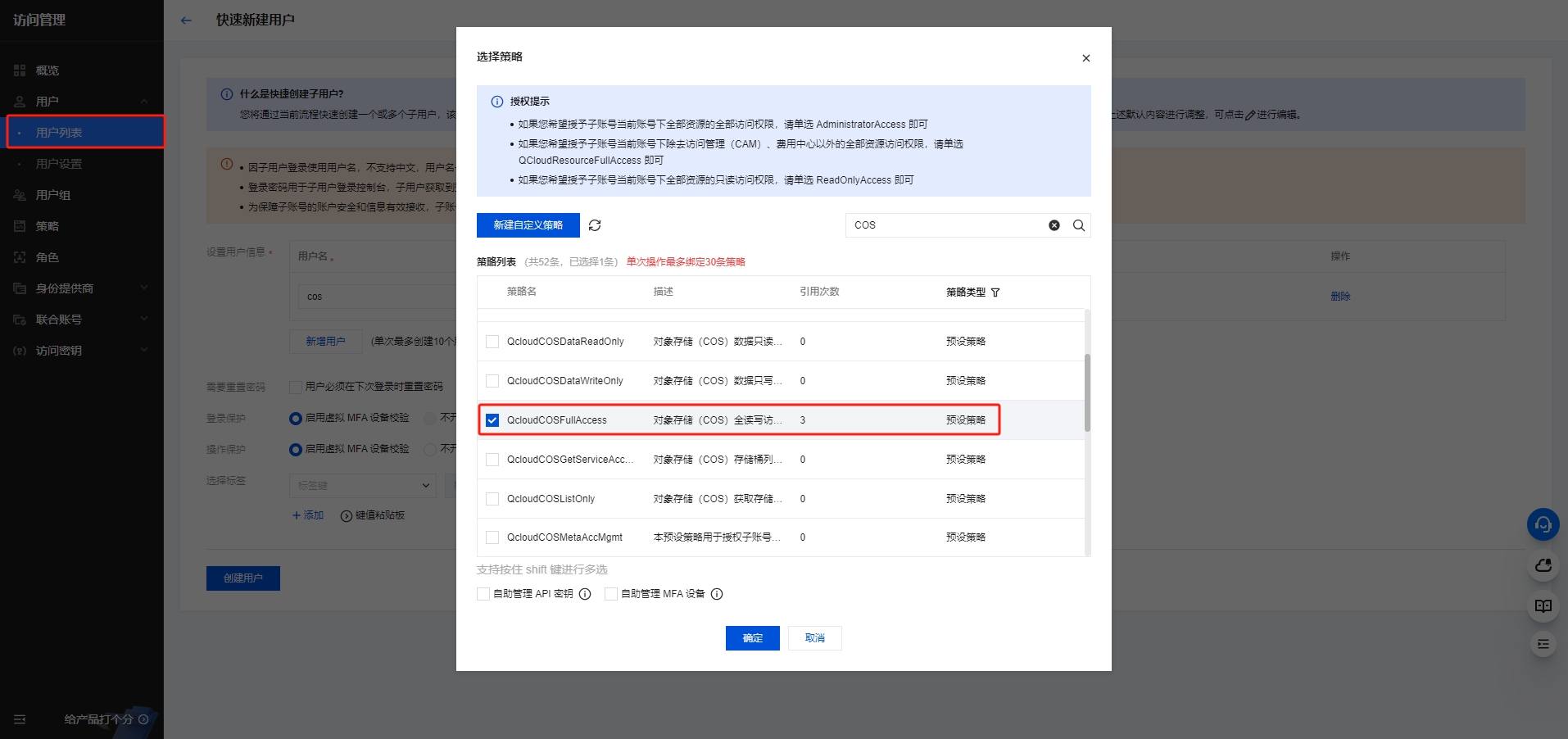The height and width of the screenshot is (739, 1568).
Task: Click the +添加 tag link
Action: click(308, 515)
